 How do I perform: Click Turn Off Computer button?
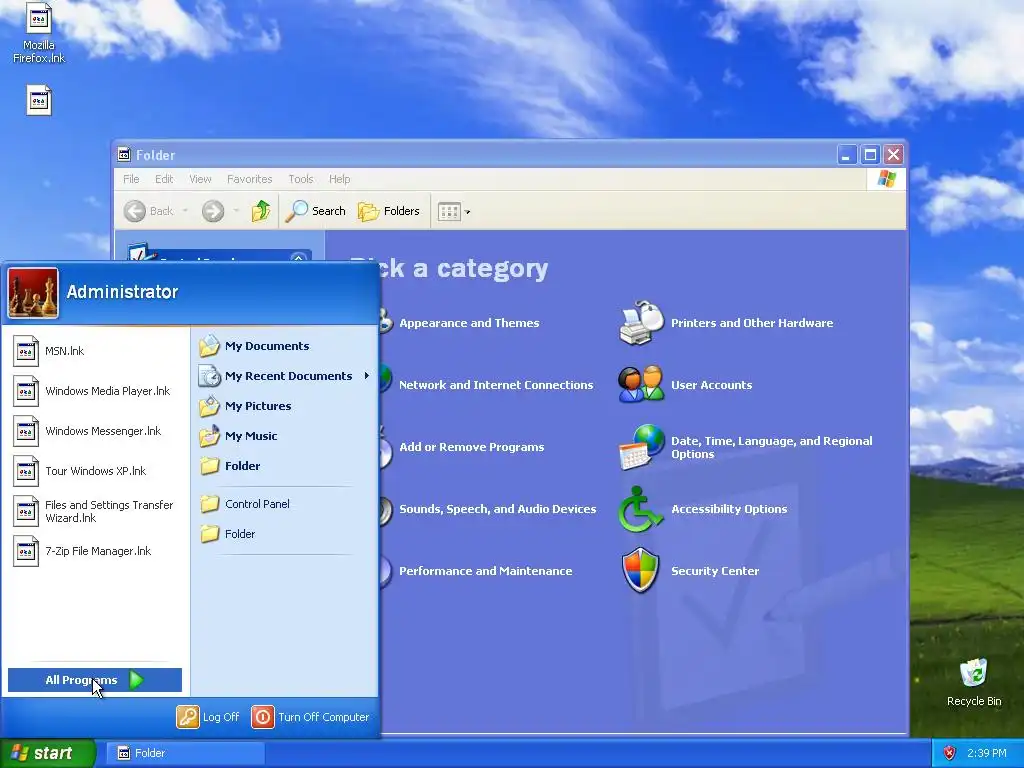tap(311, 717)
